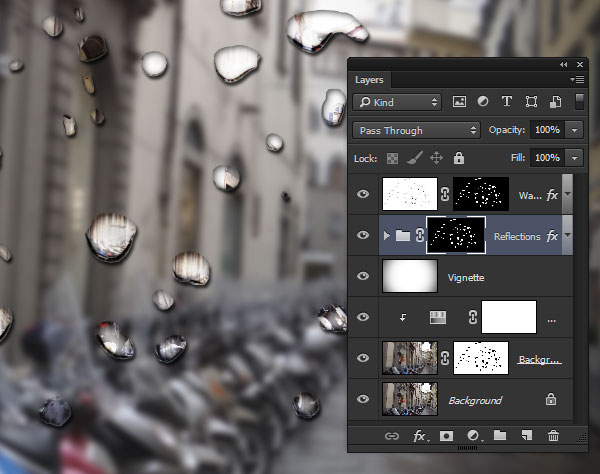Screen dimensions: 600x474
Task: Open the Kind filter type dropdown
Action: pos(396,102)
